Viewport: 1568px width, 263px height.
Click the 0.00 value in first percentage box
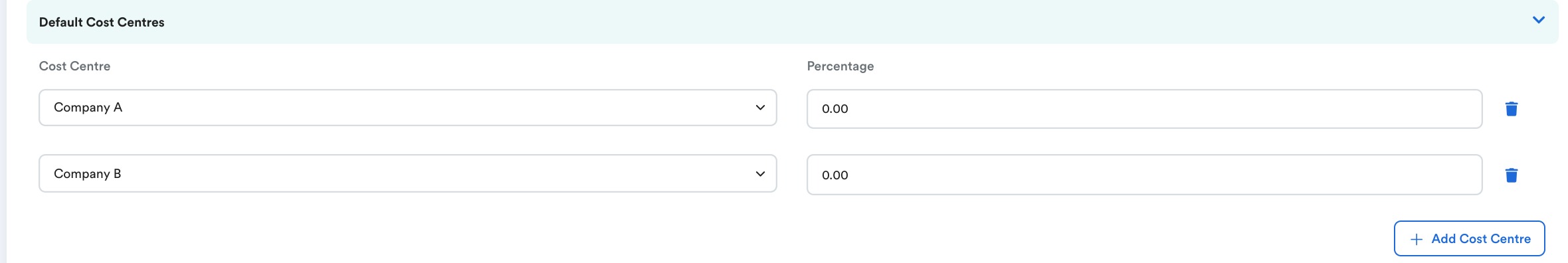(x=834, y=109)
